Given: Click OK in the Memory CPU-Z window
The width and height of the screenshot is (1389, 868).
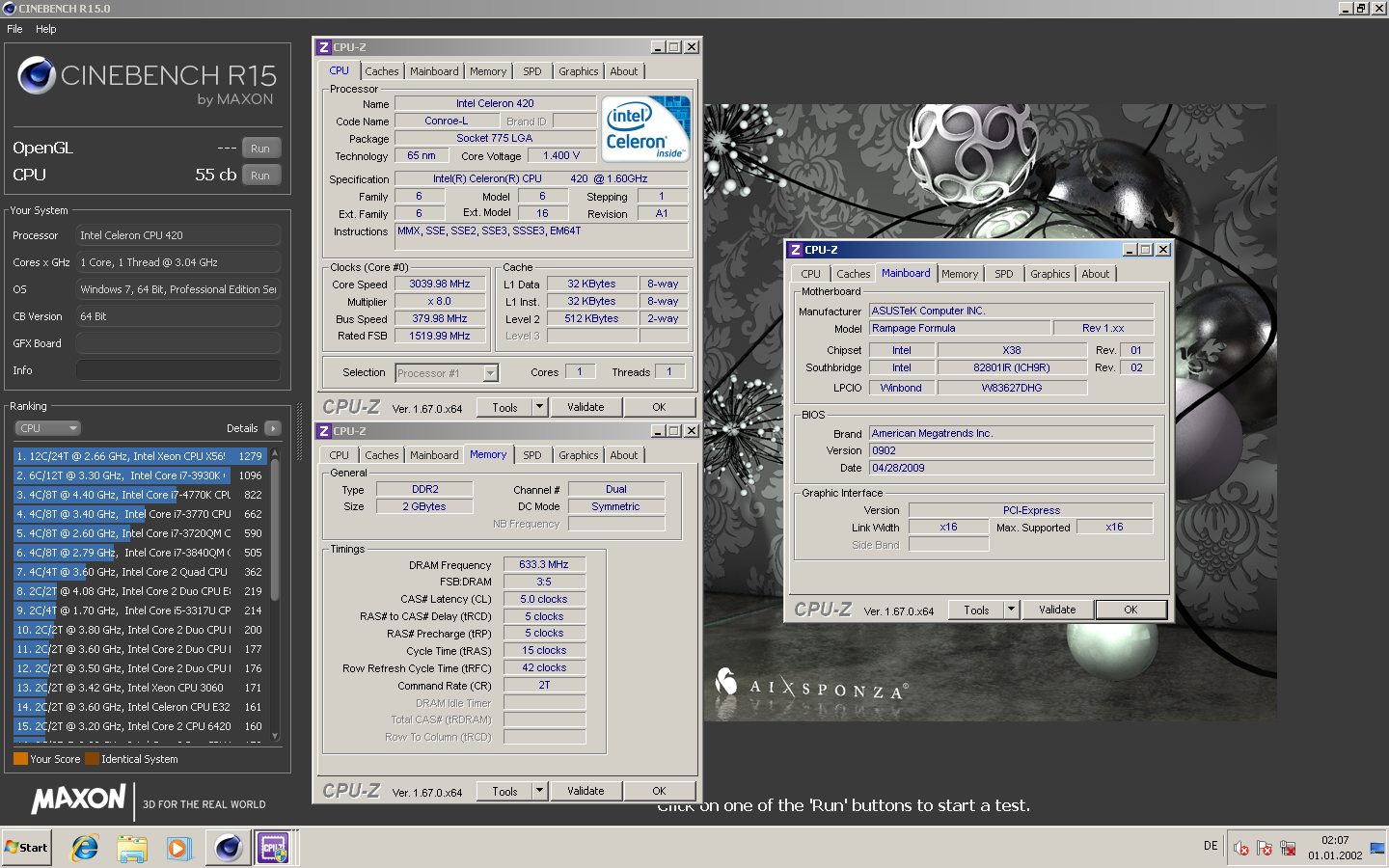Looking at the screenshot, I should (659, 791).
